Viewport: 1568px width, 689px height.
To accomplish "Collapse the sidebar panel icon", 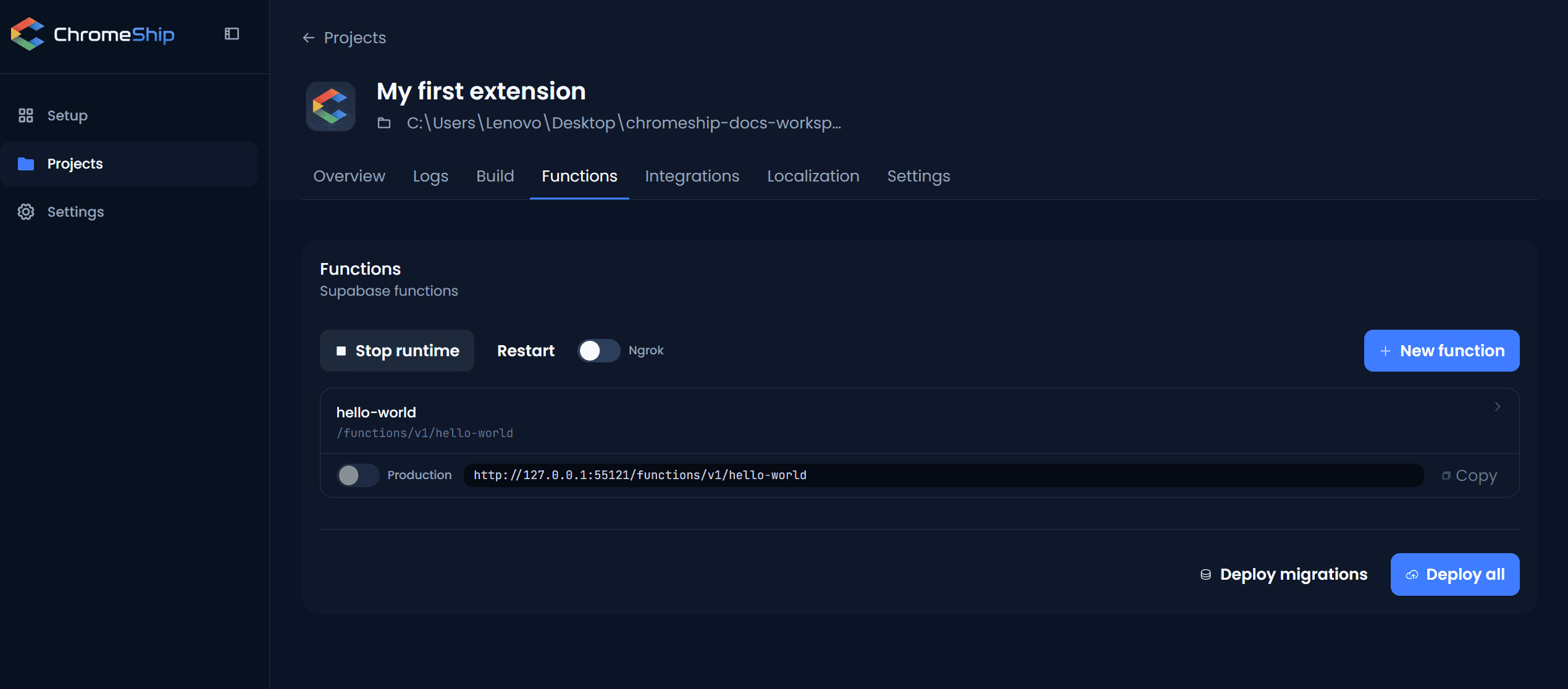I will [232, 34].
